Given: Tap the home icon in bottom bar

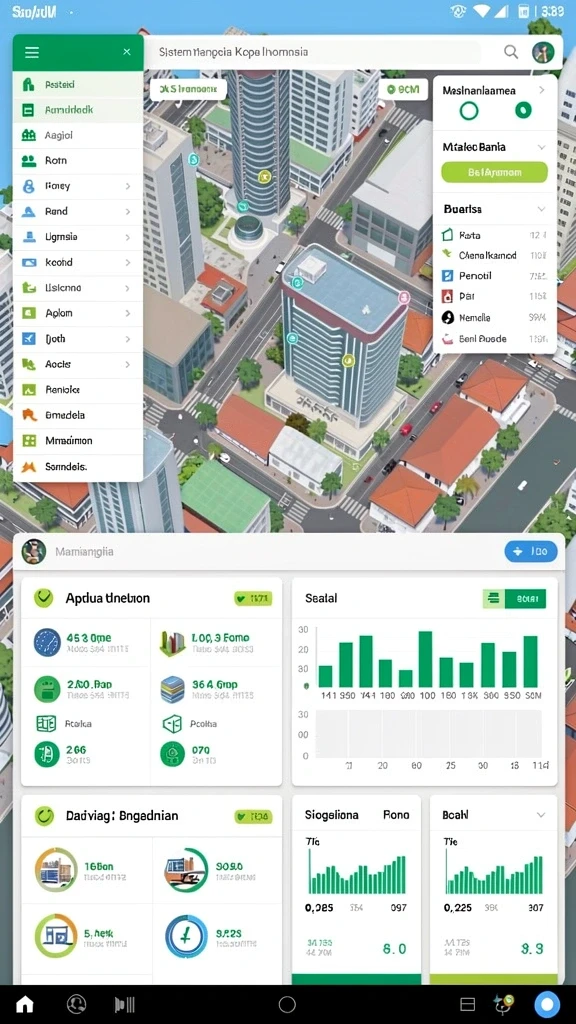Looking at the screenshot, I should coord(25,1004).
